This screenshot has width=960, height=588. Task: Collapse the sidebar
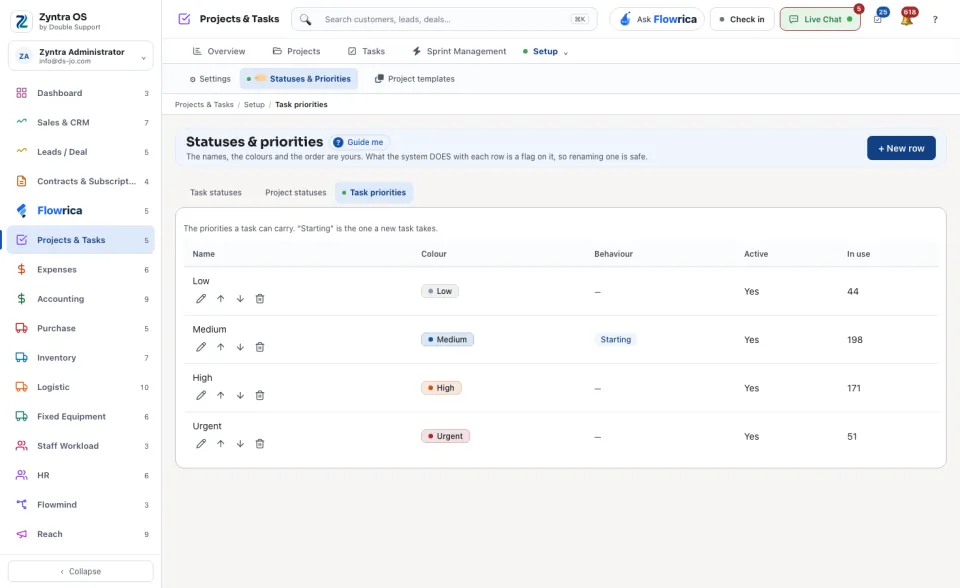coord(81,571)
